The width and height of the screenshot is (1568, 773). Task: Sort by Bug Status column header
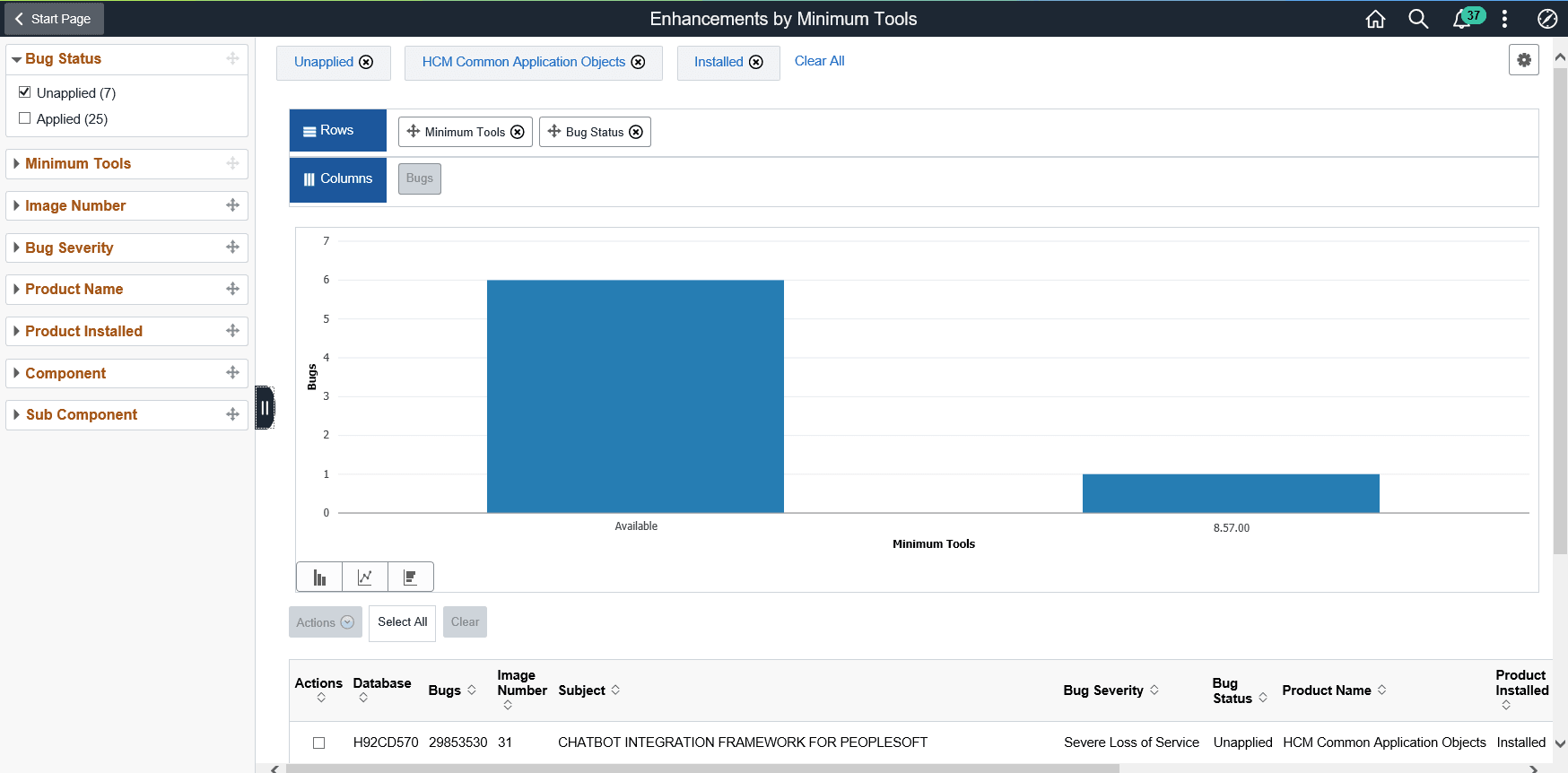(1239, 690)
